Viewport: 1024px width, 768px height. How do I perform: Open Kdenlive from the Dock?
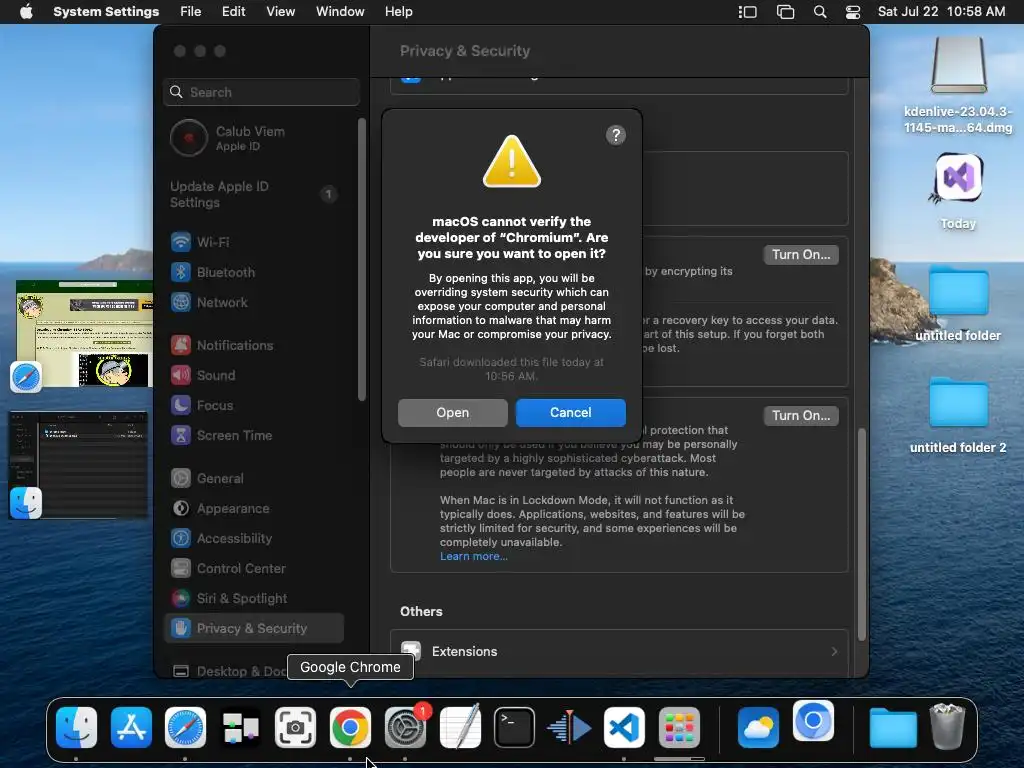click(x=569, y=728)
